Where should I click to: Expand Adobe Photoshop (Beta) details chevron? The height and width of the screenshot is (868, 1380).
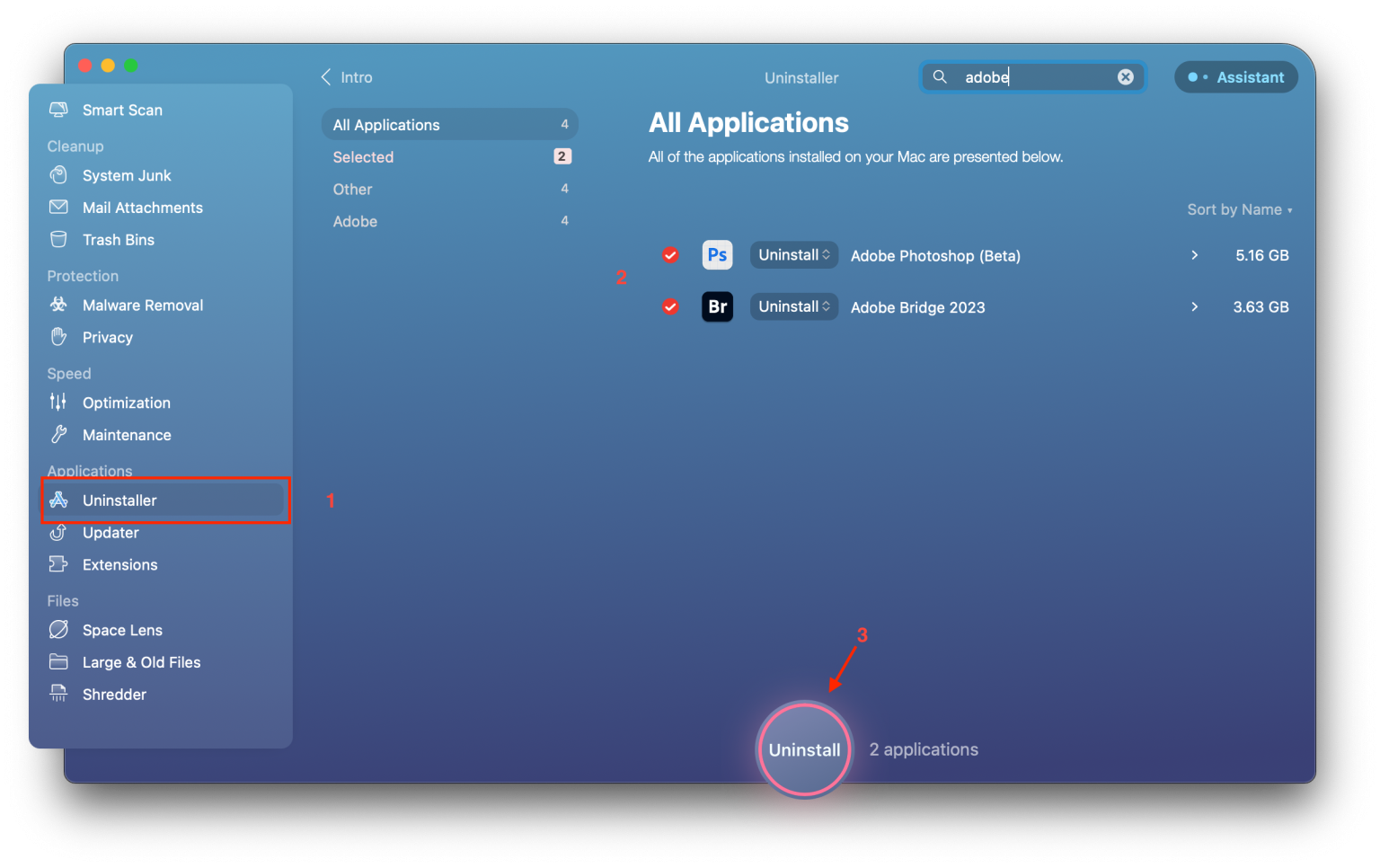[x=1194, y=255]
